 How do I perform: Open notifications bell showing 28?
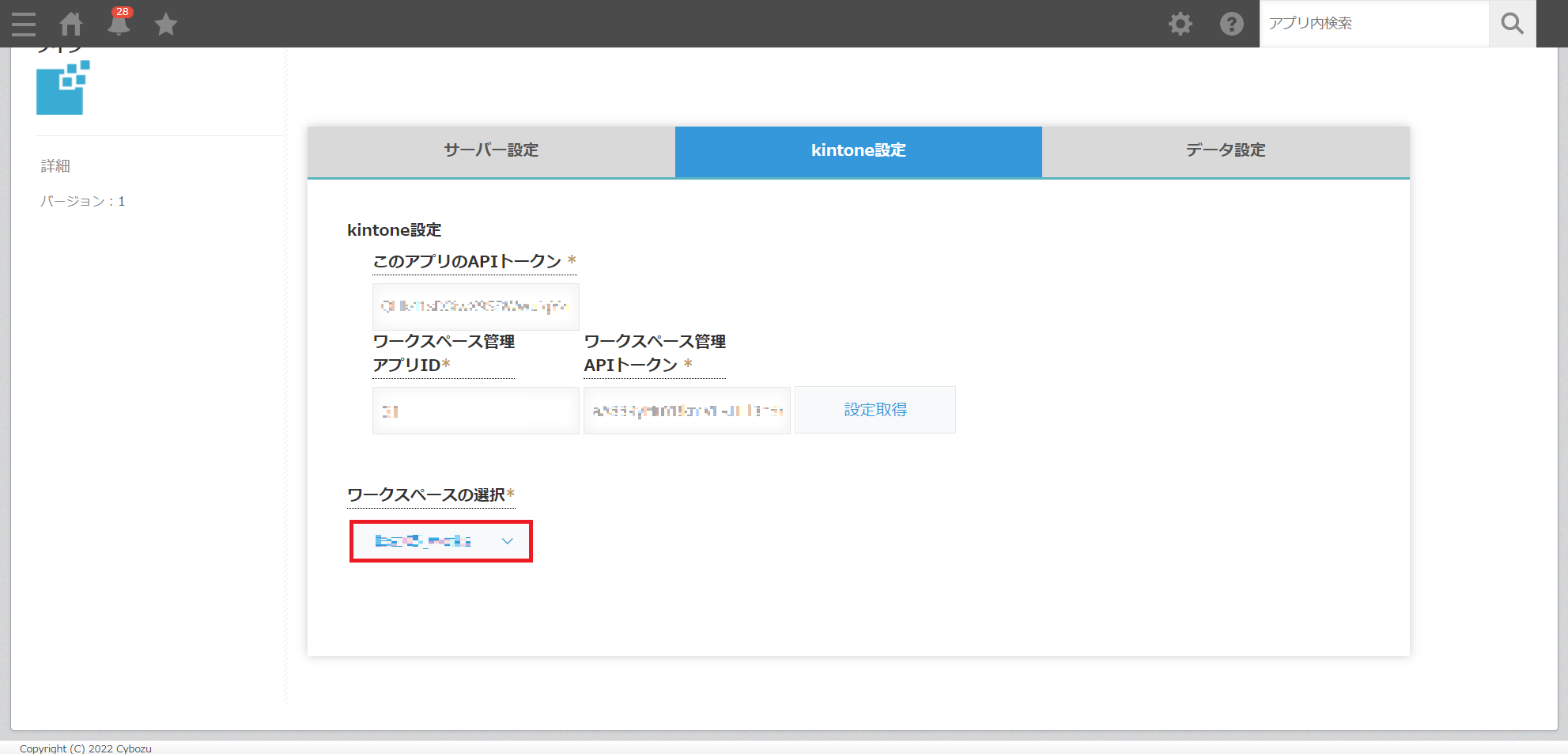tap(119, 24)
